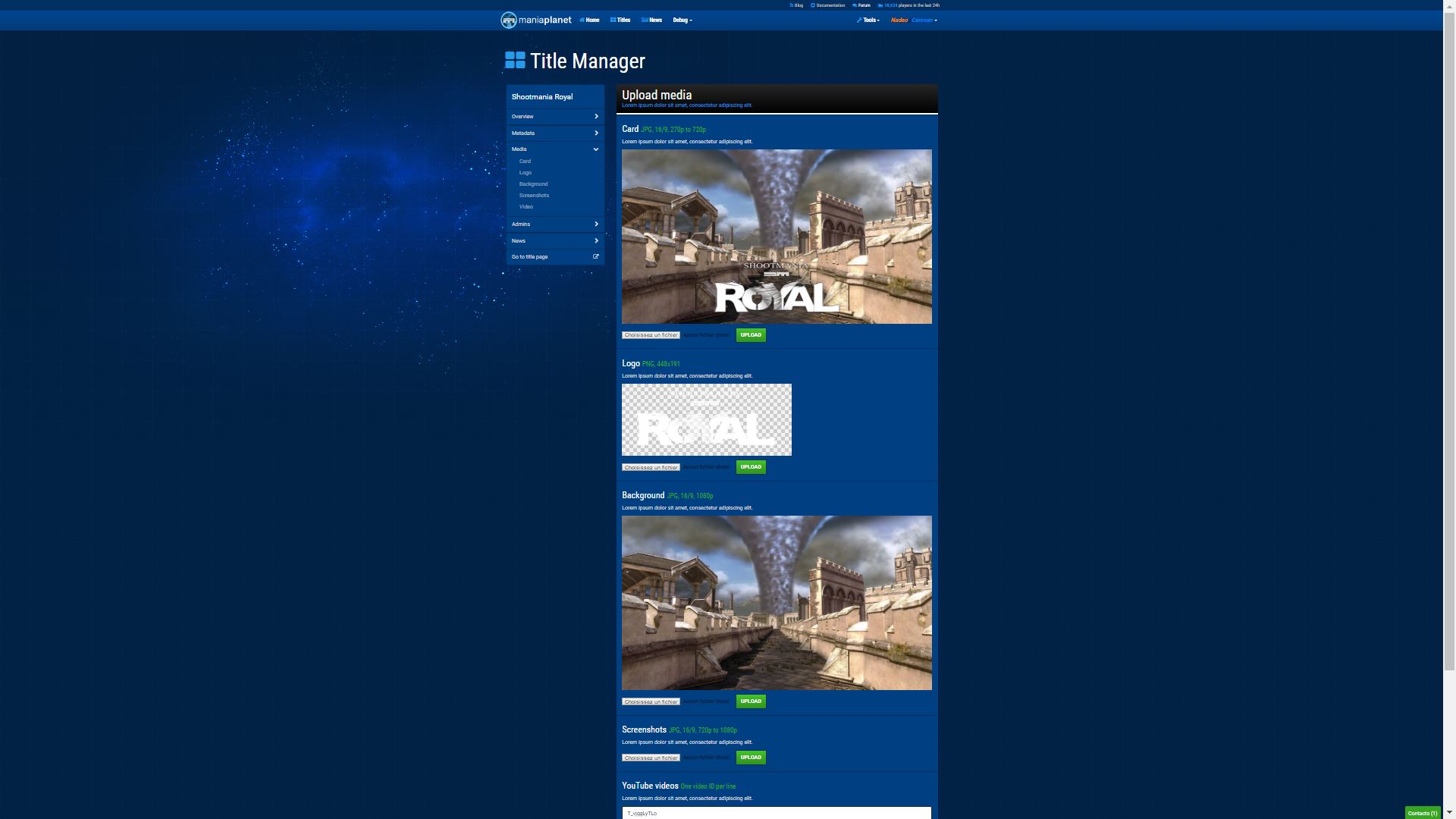This screenshot has height=819, width=1456.
Task: Upload the Card image
Action: click(x=751, y=335)
